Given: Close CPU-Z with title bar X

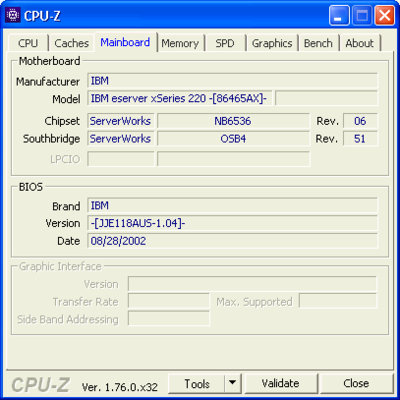Looking at the screenshot, I should [384, 16].
